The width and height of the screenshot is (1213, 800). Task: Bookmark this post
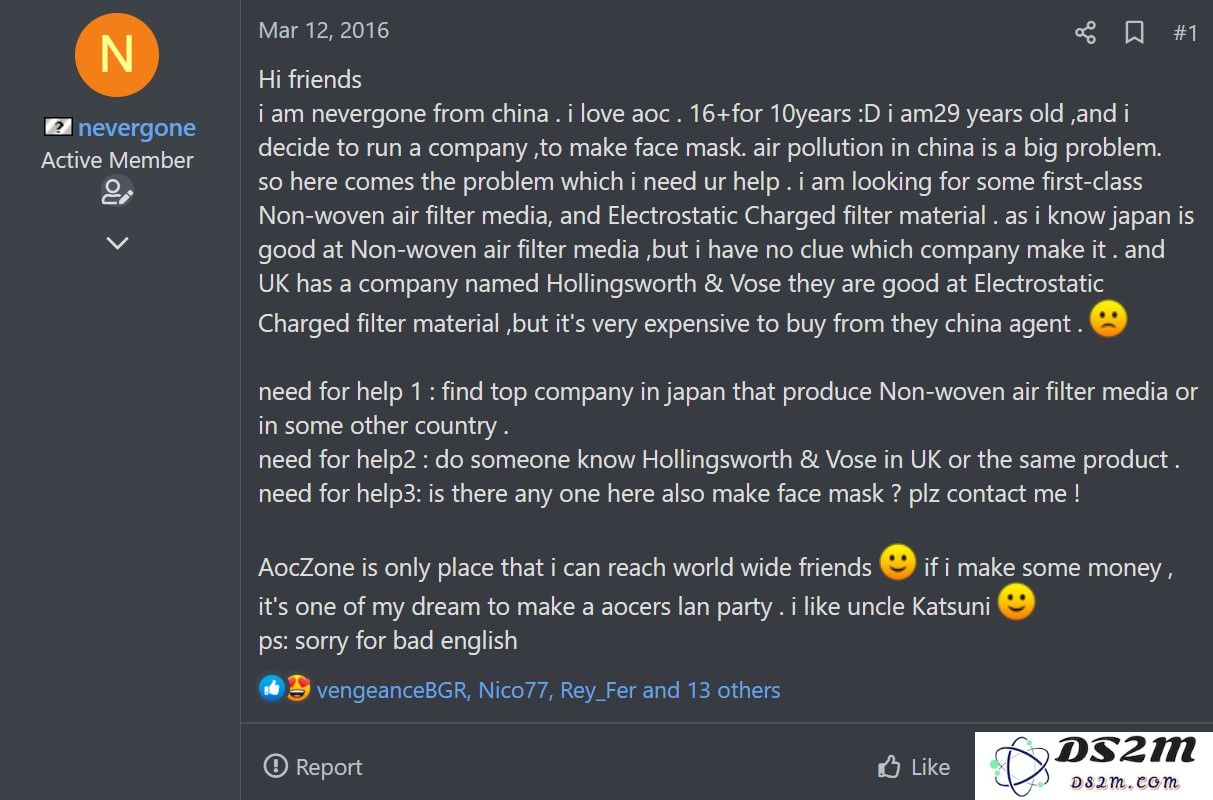tap(1134, 33)
